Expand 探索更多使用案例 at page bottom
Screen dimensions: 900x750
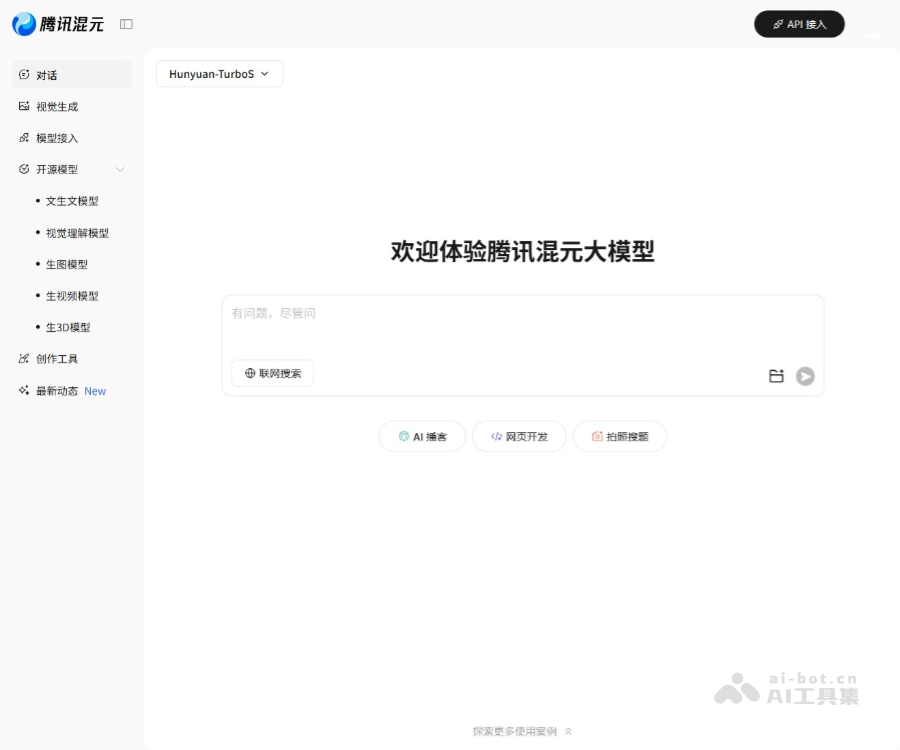coord(520,731)
